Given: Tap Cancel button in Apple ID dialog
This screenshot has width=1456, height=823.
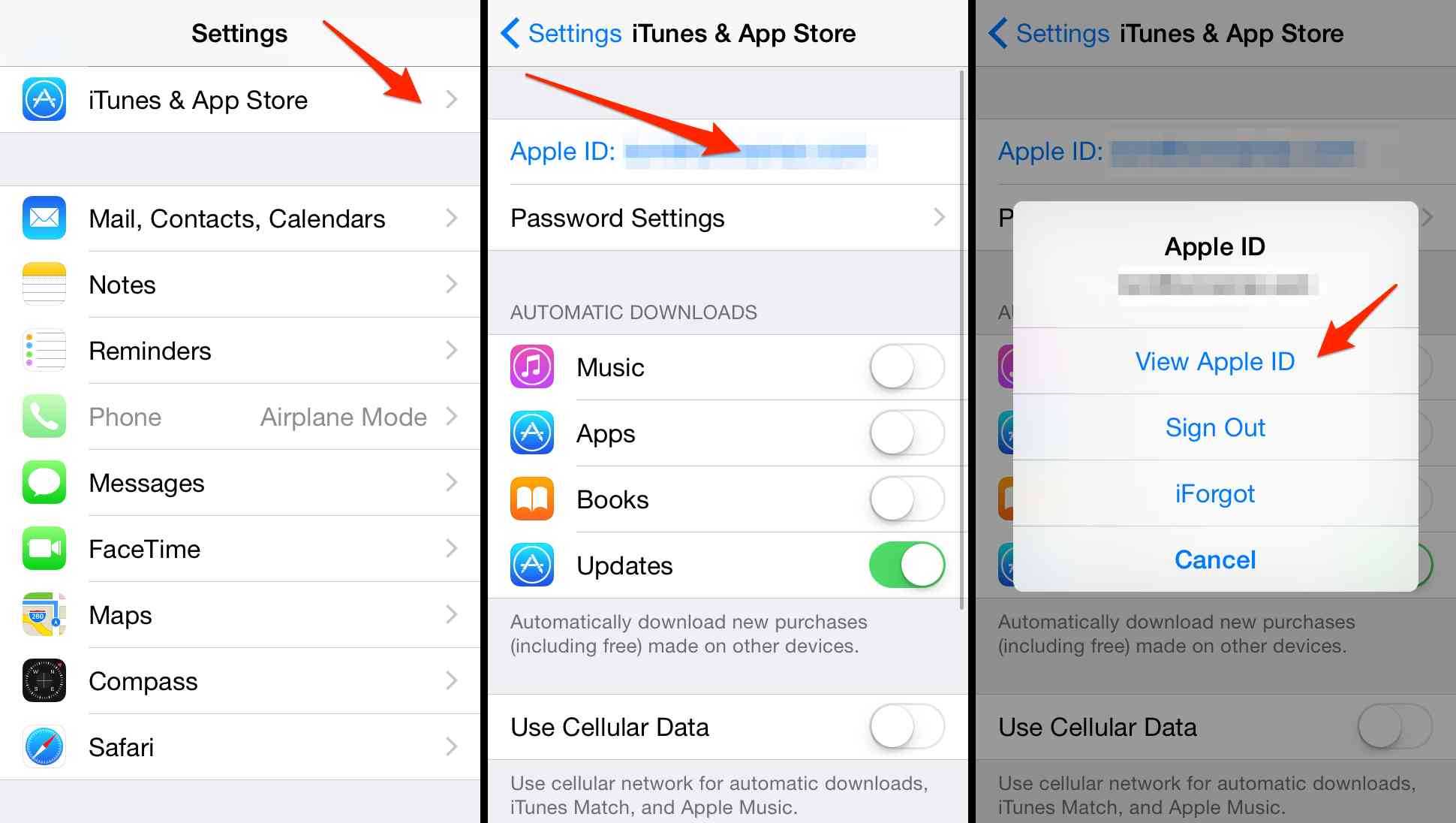Looking at the screenshot, I should [x=1215, y=558].
